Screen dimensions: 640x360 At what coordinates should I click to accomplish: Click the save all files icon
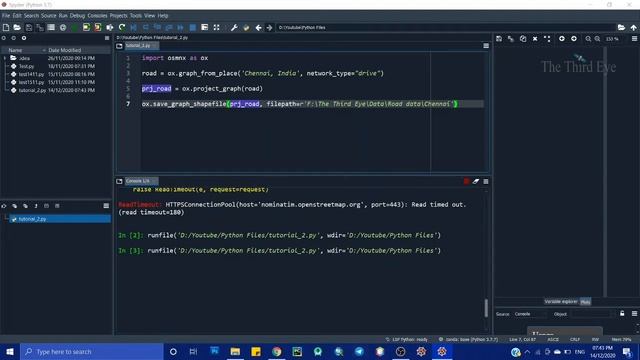click(40, 27)
